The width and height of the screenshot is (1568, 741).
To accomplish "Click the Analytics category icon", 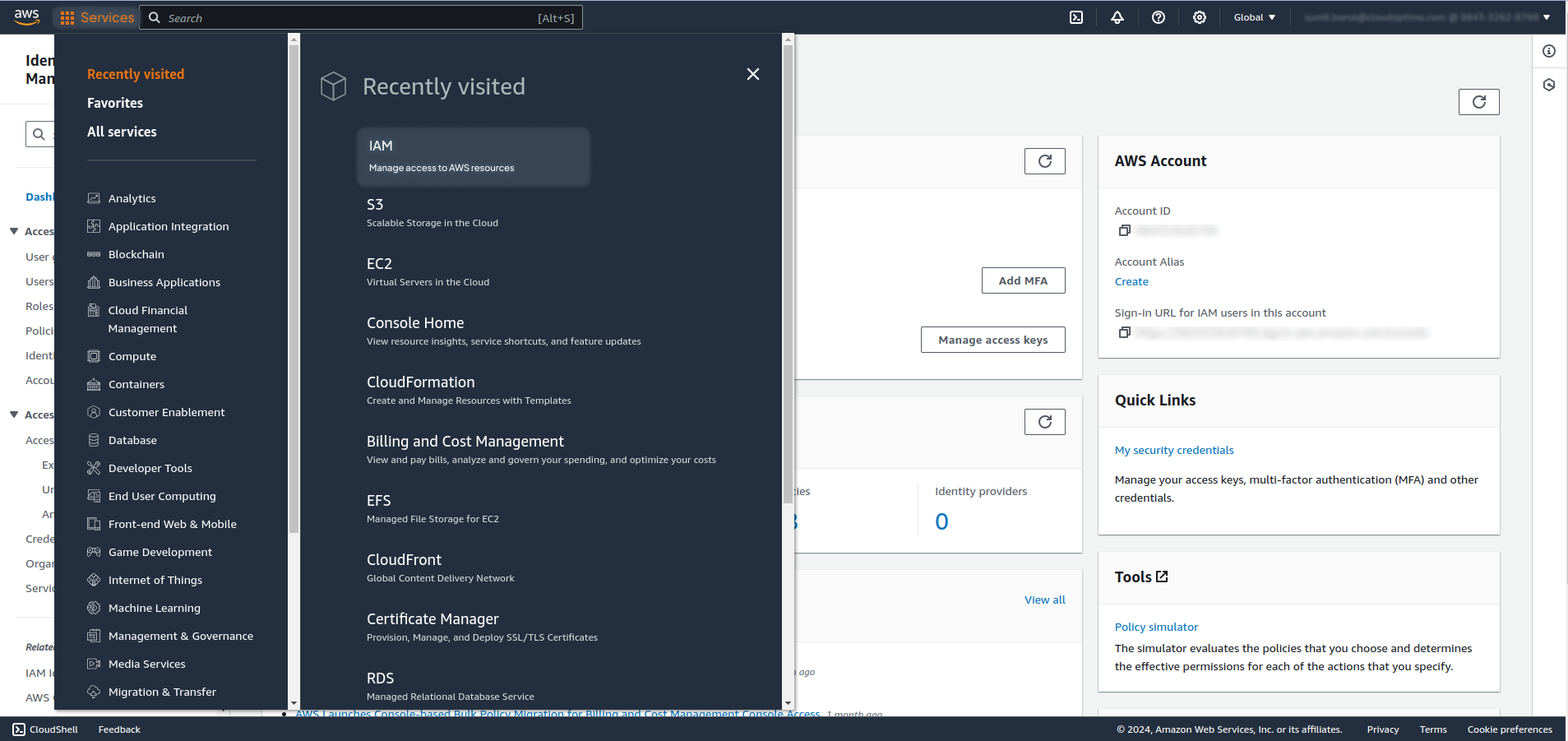I will pos(94,198).
